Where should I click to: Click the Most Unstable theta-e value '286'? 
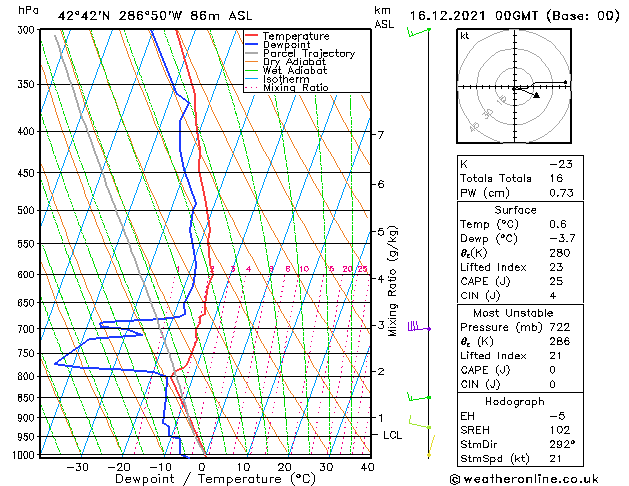point(560,342)
